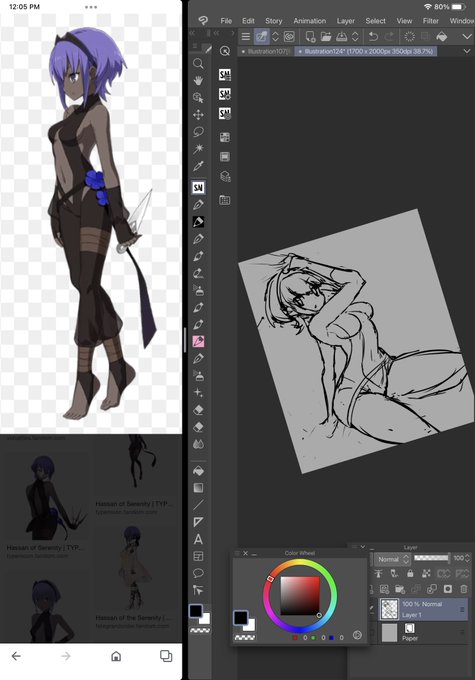475x680 pixels.
Task: Toggle Lock layer padlock icon
Action: click(x=410, y=574)
